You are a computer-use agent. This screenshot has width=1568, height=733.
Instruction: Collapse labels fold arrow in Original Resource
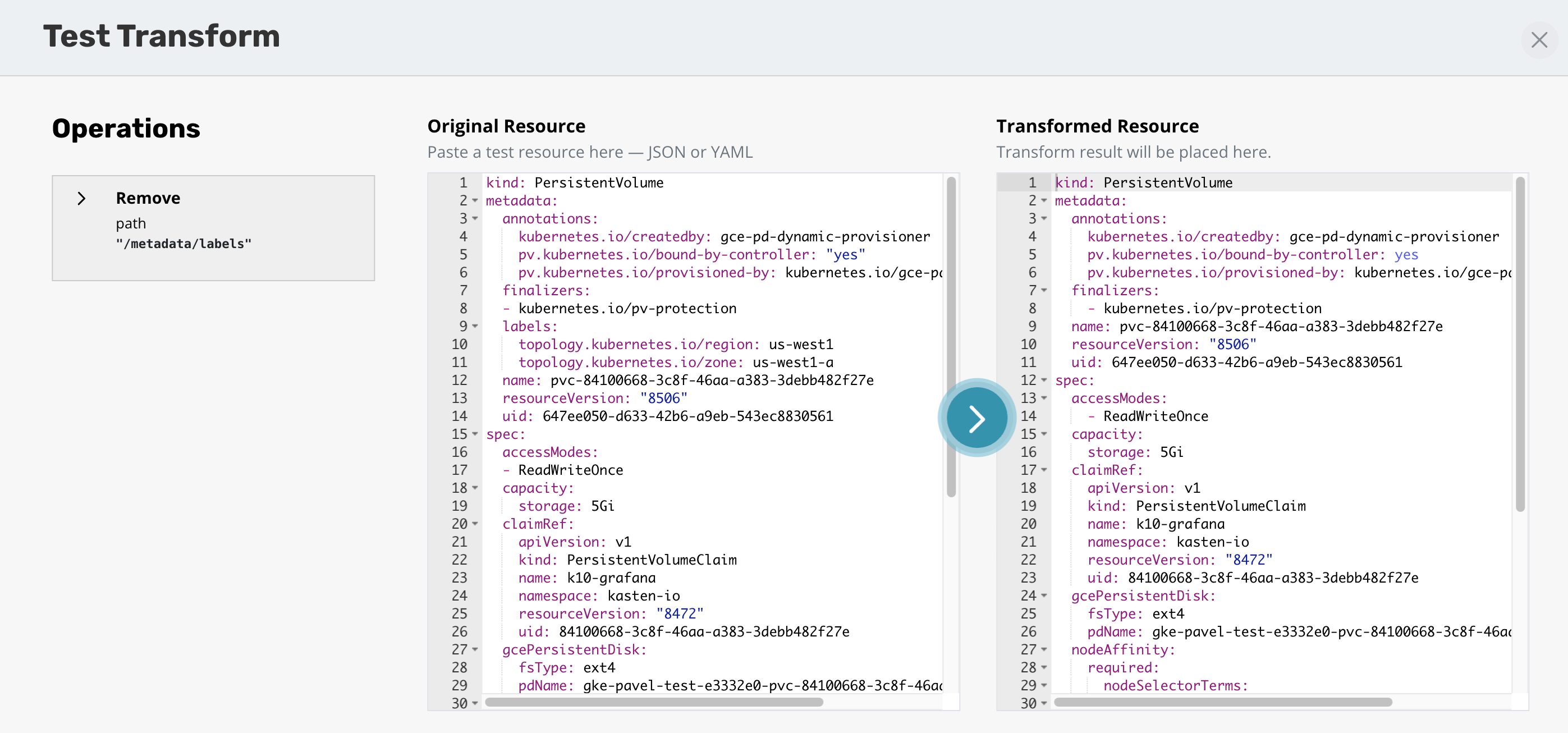click(475, 326)
